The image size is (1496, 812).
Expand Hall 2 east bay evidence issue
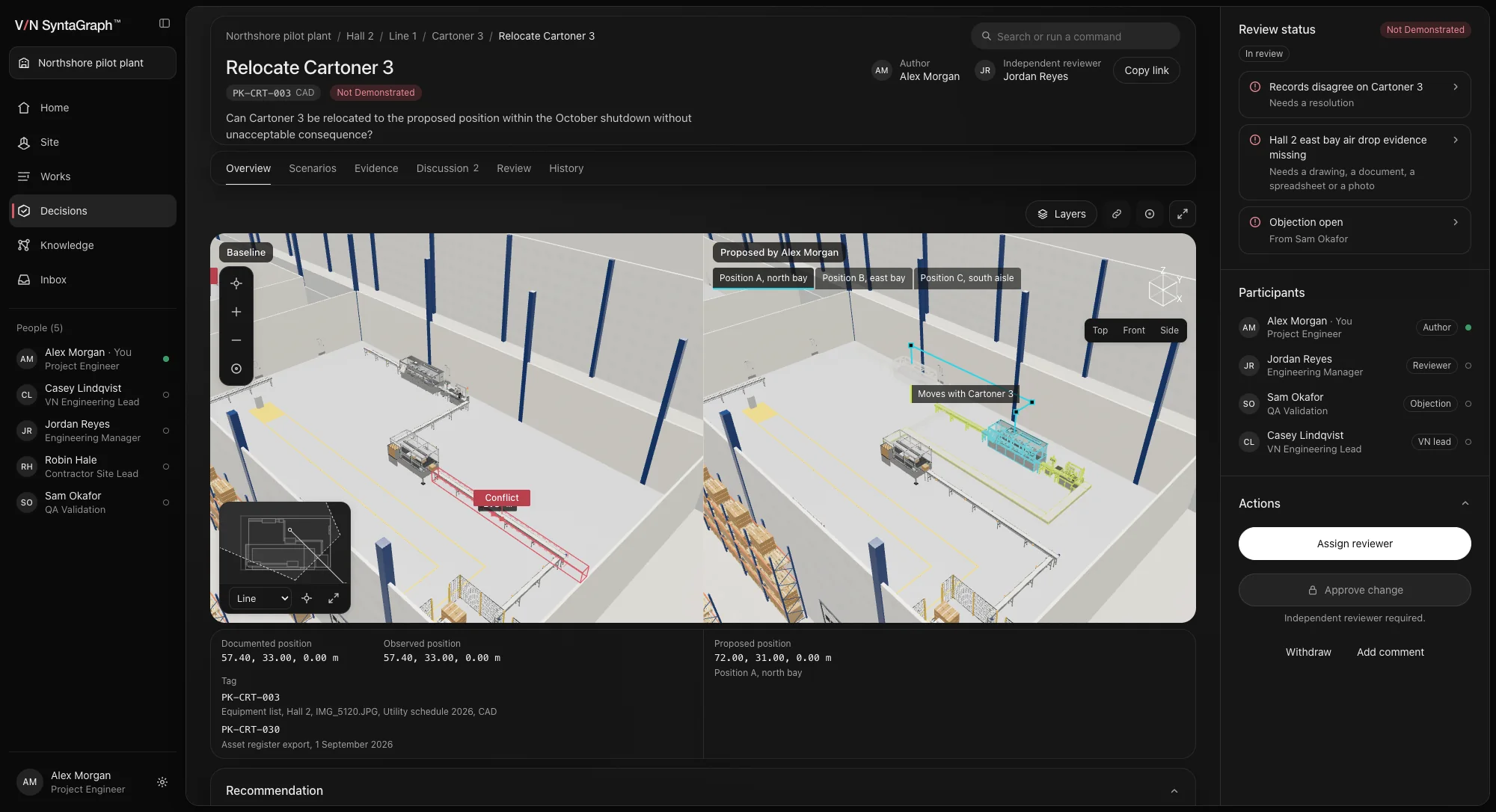click(x=1355, y=162)
